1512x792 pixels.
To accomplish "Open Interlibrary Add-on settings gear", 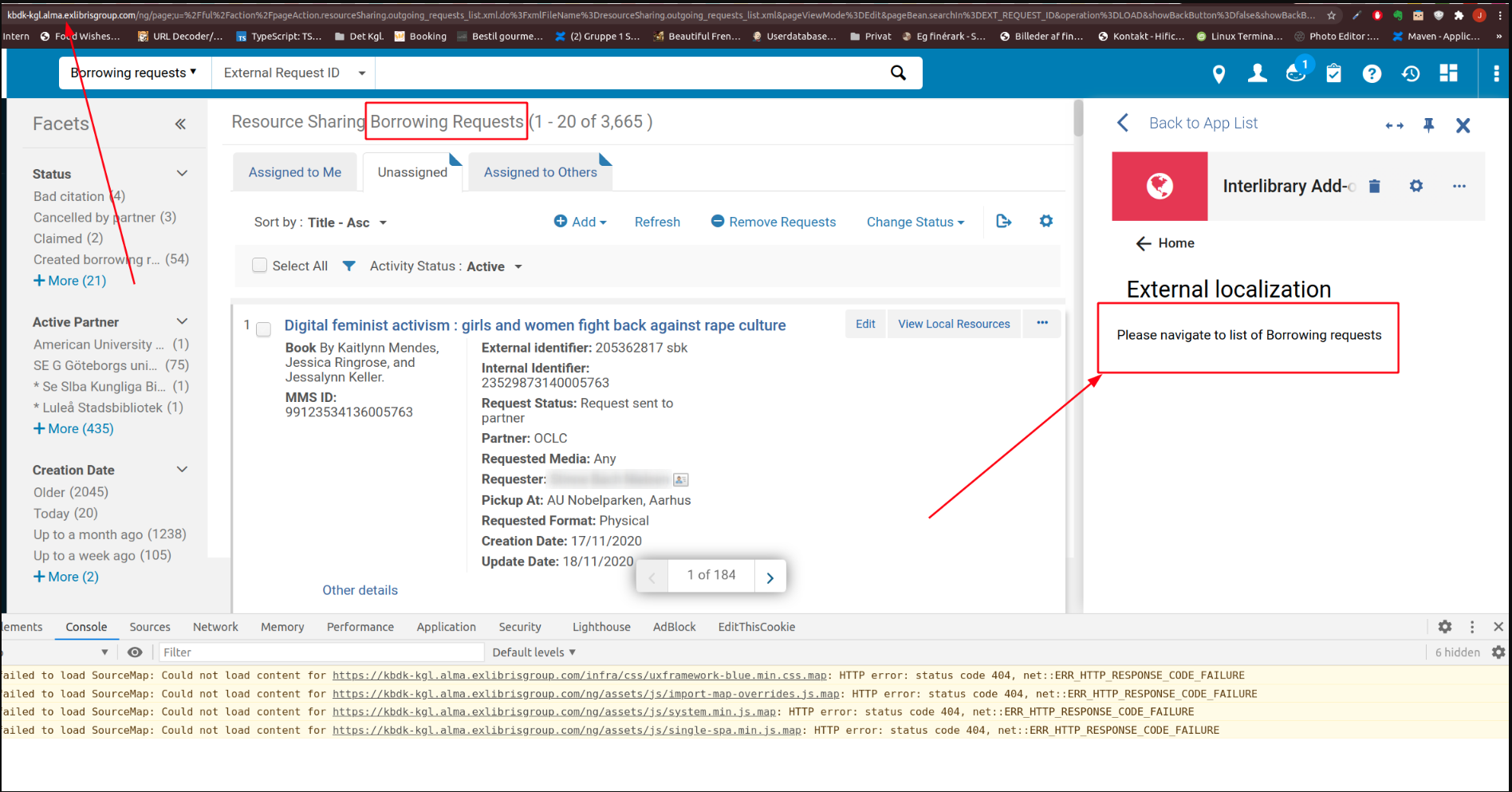I will pyautogui.click(x=1416, y=185).
